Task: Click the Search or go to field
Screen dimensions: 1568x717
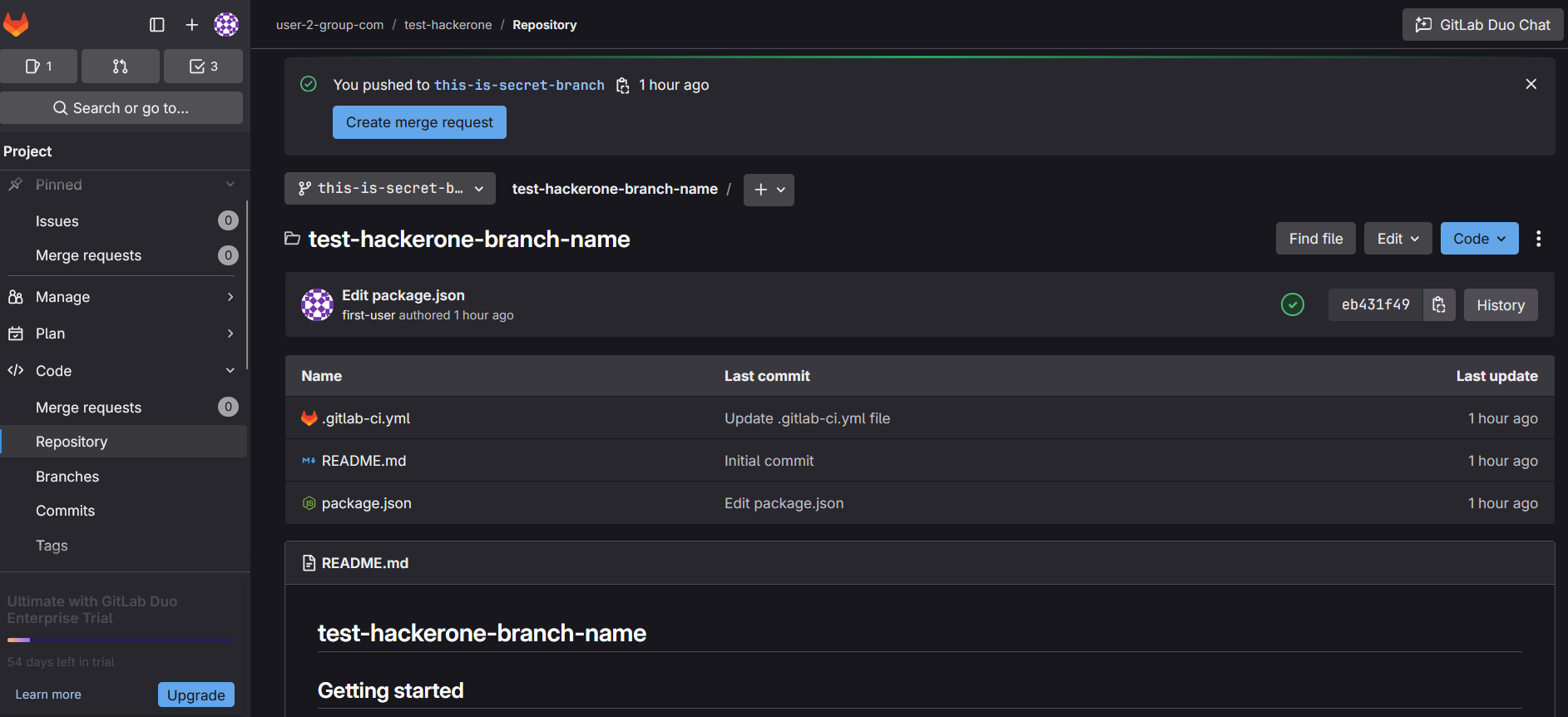Action: tap(121, 108)
